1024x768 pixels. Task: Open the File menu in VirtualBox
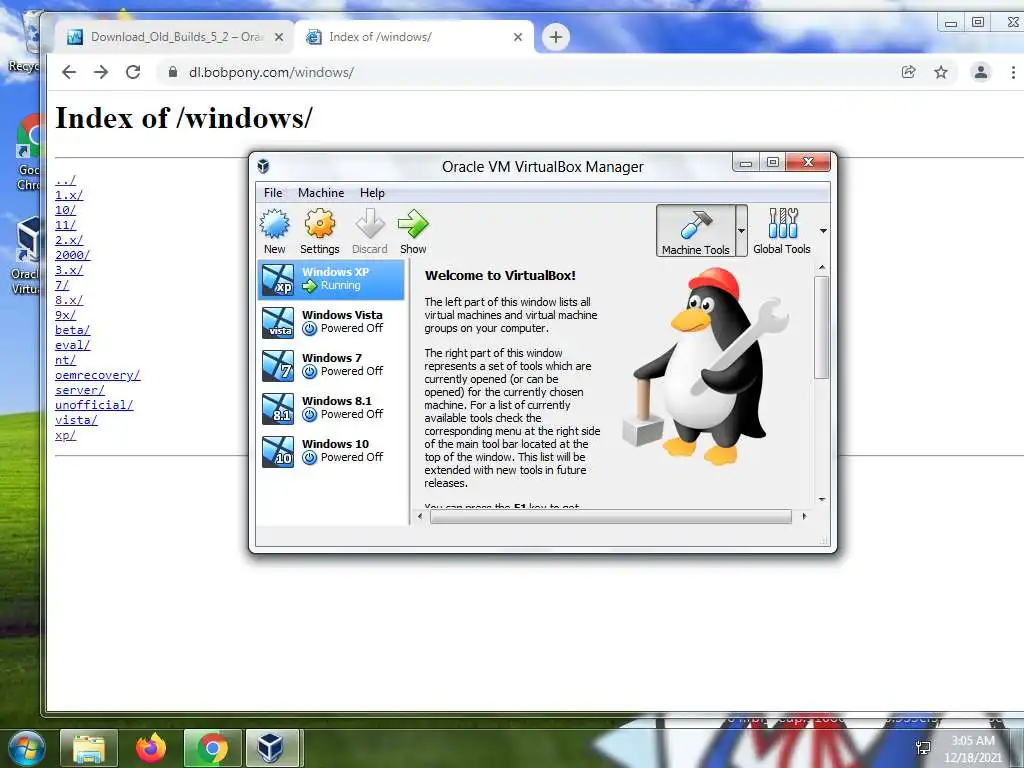pyautogui.click(x=273, y=193)
